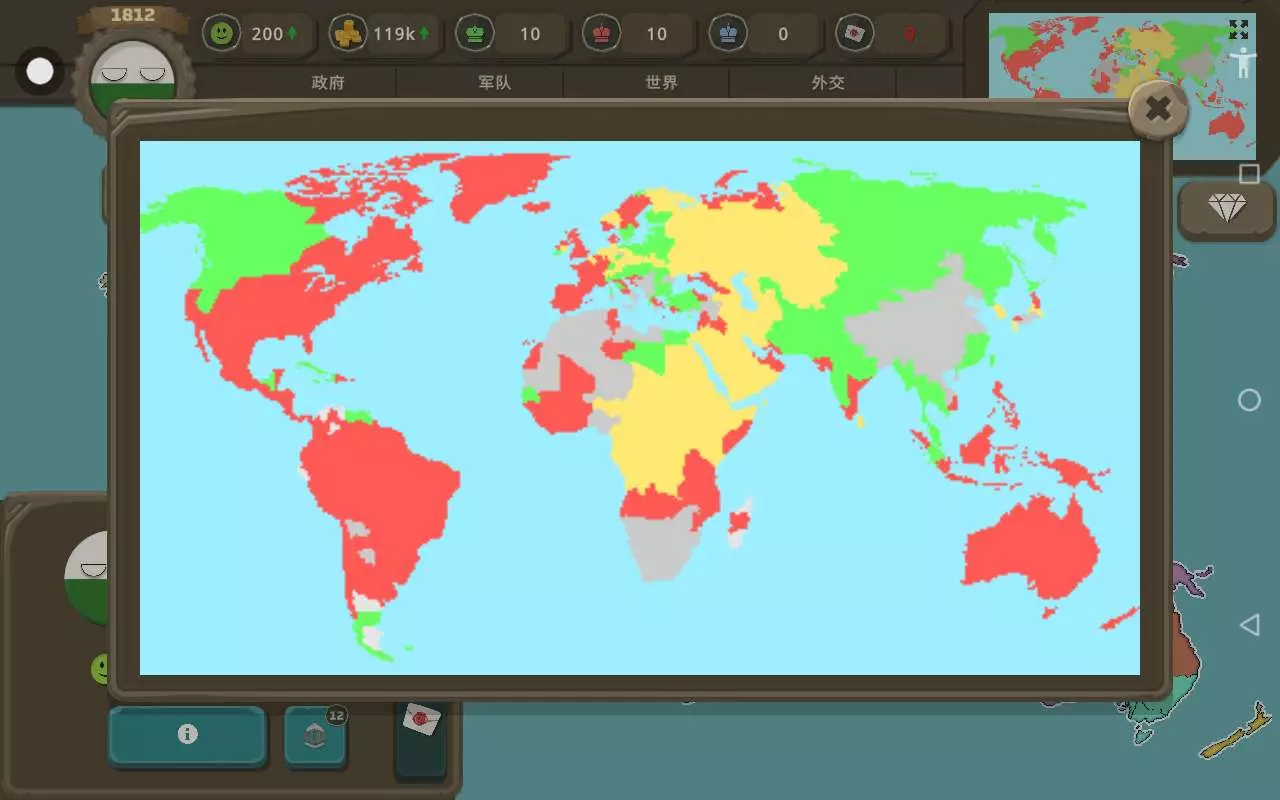The image size is (1280, 800).
Task: Open the red-sealed envelope at bottom
Action: (421, 720)
